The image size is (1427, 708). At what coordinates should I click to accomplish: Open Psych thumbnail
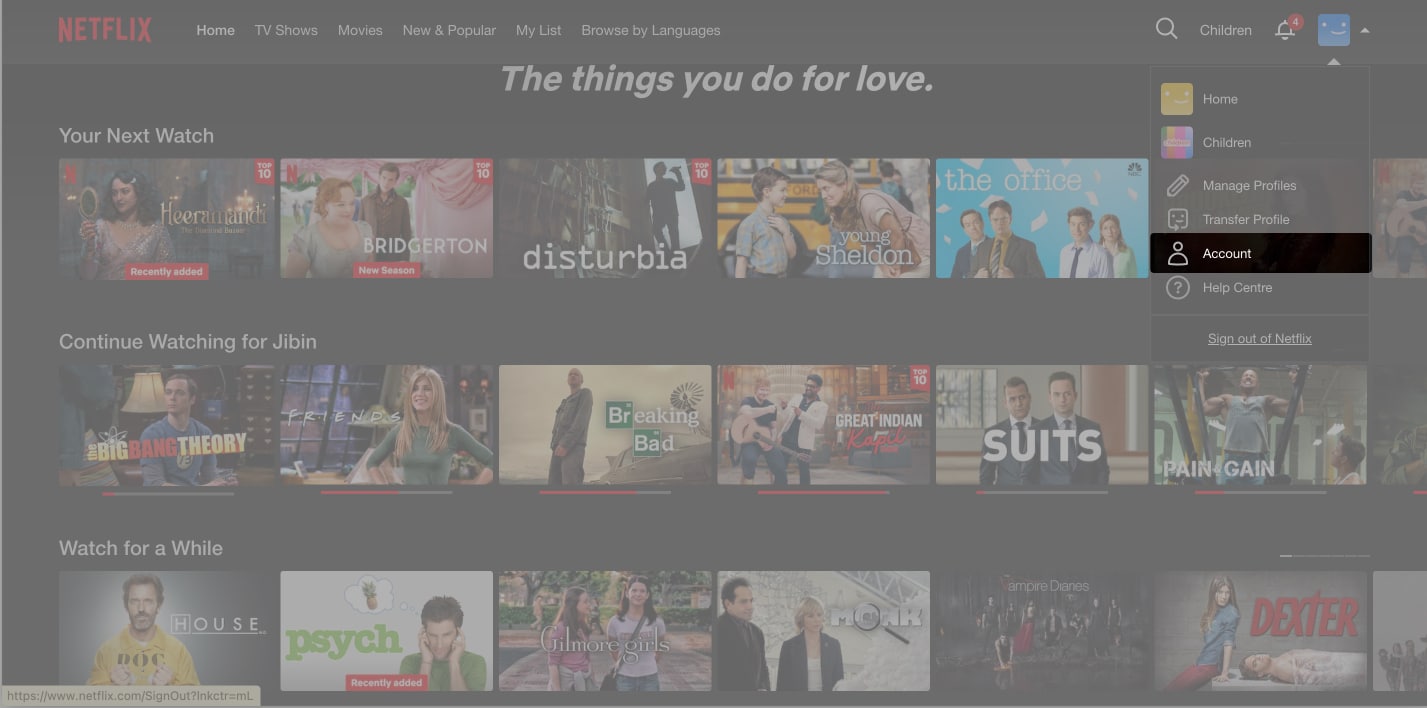click(x=386, y=631)
